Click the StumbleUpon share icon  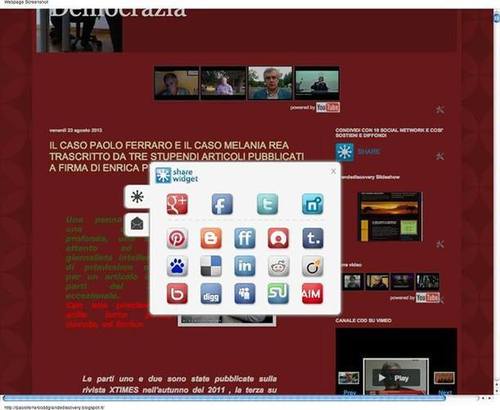point(279,294)
